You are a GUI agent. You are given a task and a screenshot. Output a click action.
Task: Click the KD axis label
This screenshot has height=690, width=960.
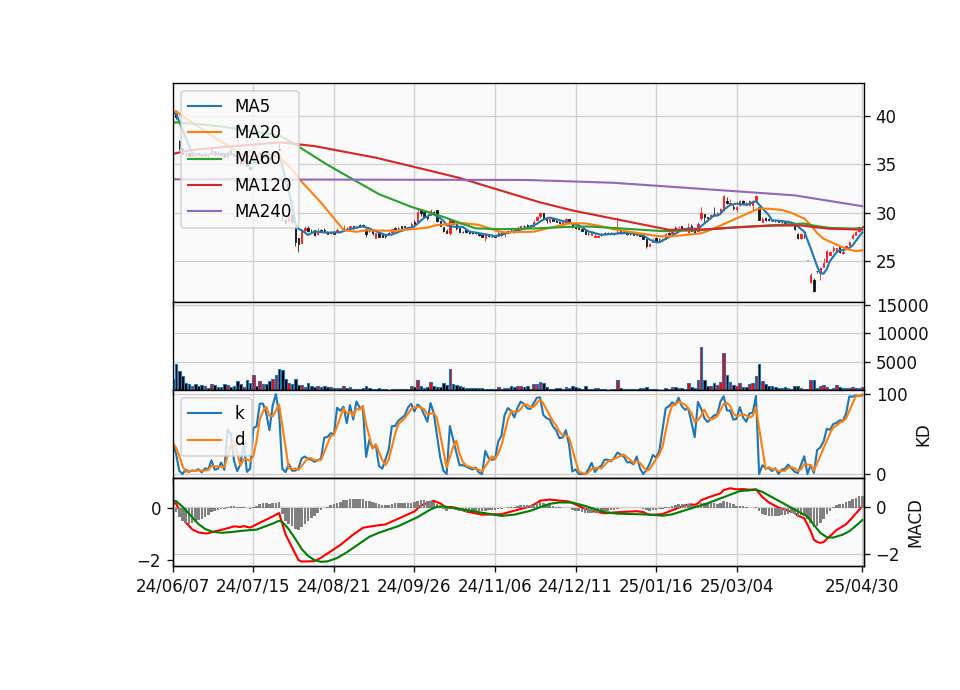coord(923,437)
